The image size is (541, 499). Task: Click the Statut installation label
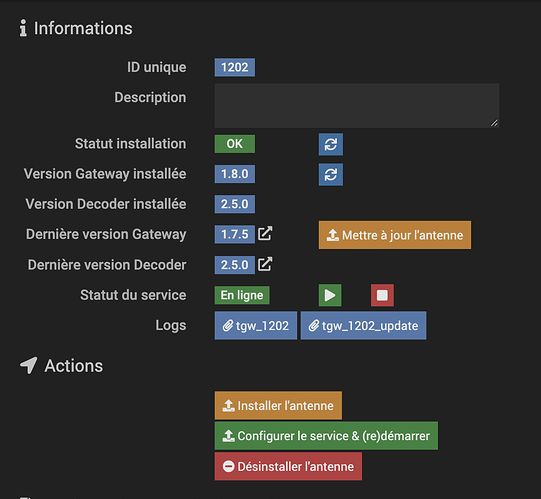(130, 144)
